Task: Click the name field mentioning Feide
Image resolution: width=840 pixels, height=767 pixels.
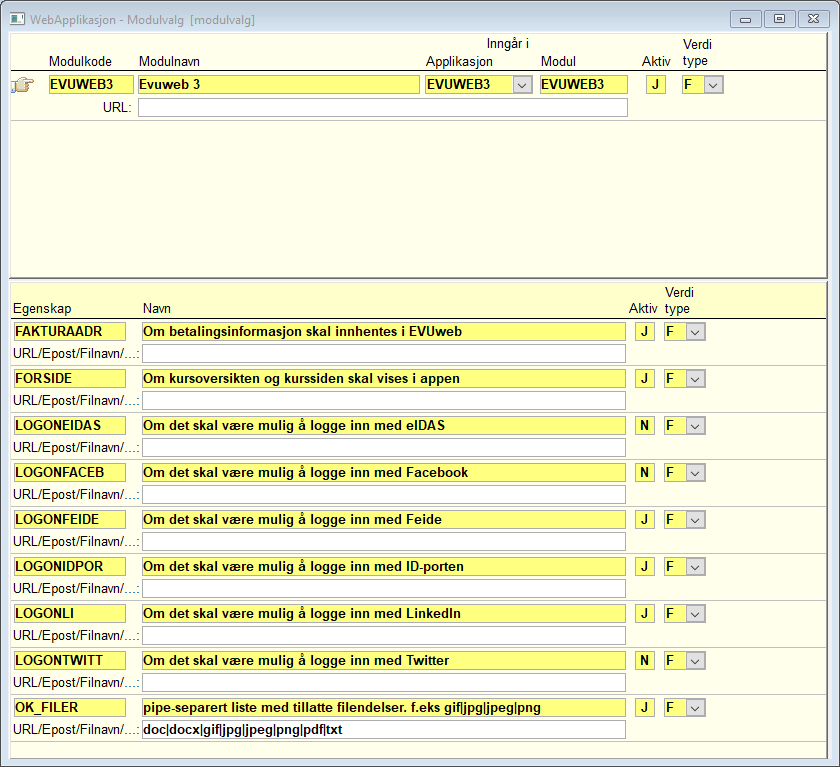Action: click(x=384, y=520)
